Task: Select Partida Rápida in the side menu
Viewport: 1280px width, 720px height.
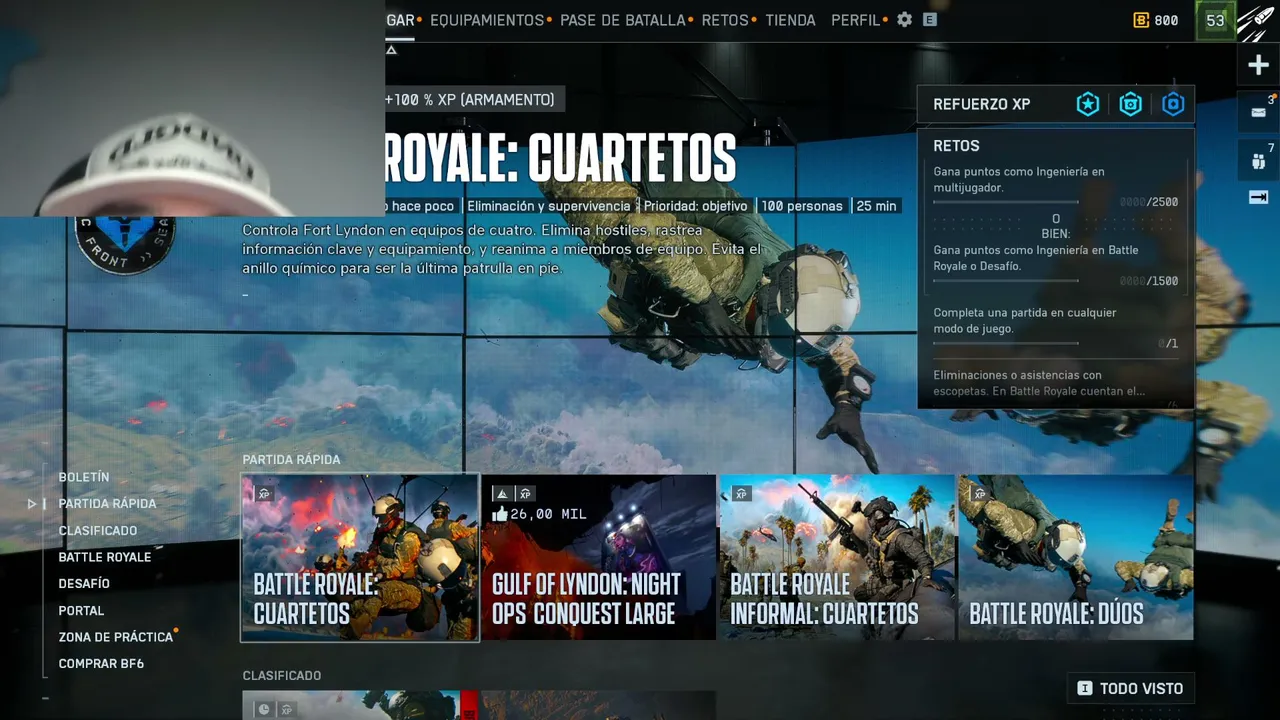Action: click(x=107, y=504)
